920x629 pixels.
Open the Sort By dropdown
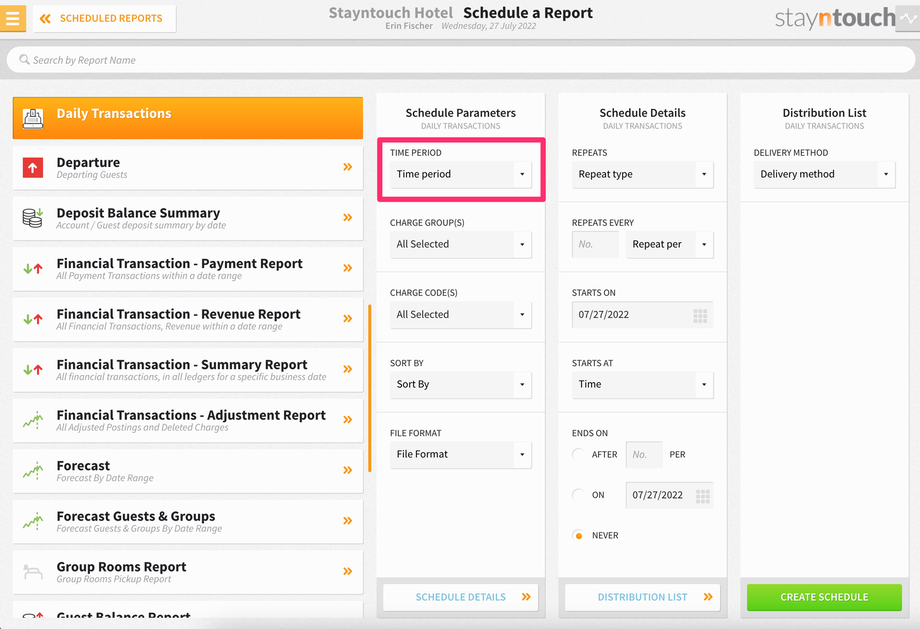pyautogui.click(x=461, y=384)
